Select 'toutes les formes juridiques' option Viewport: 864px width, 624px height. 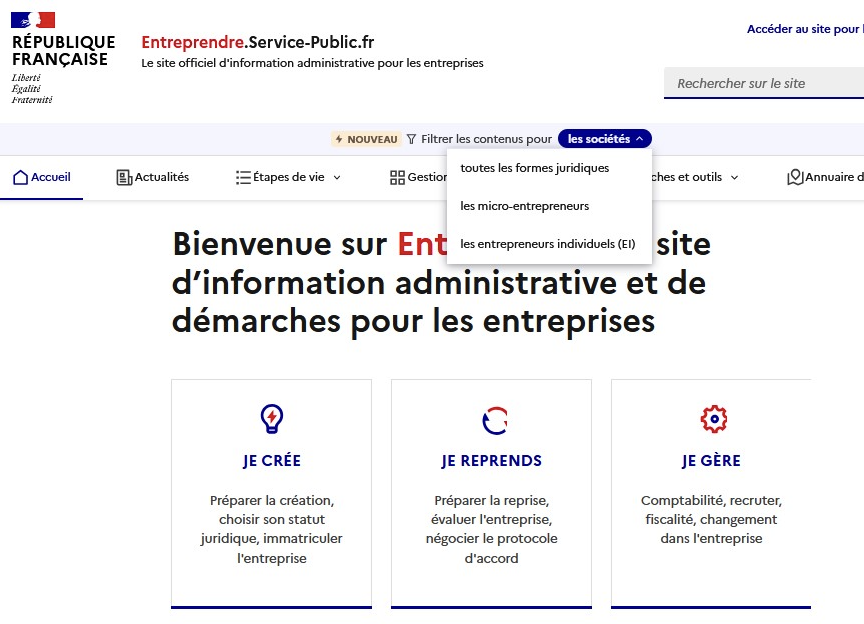coord(534,168)
